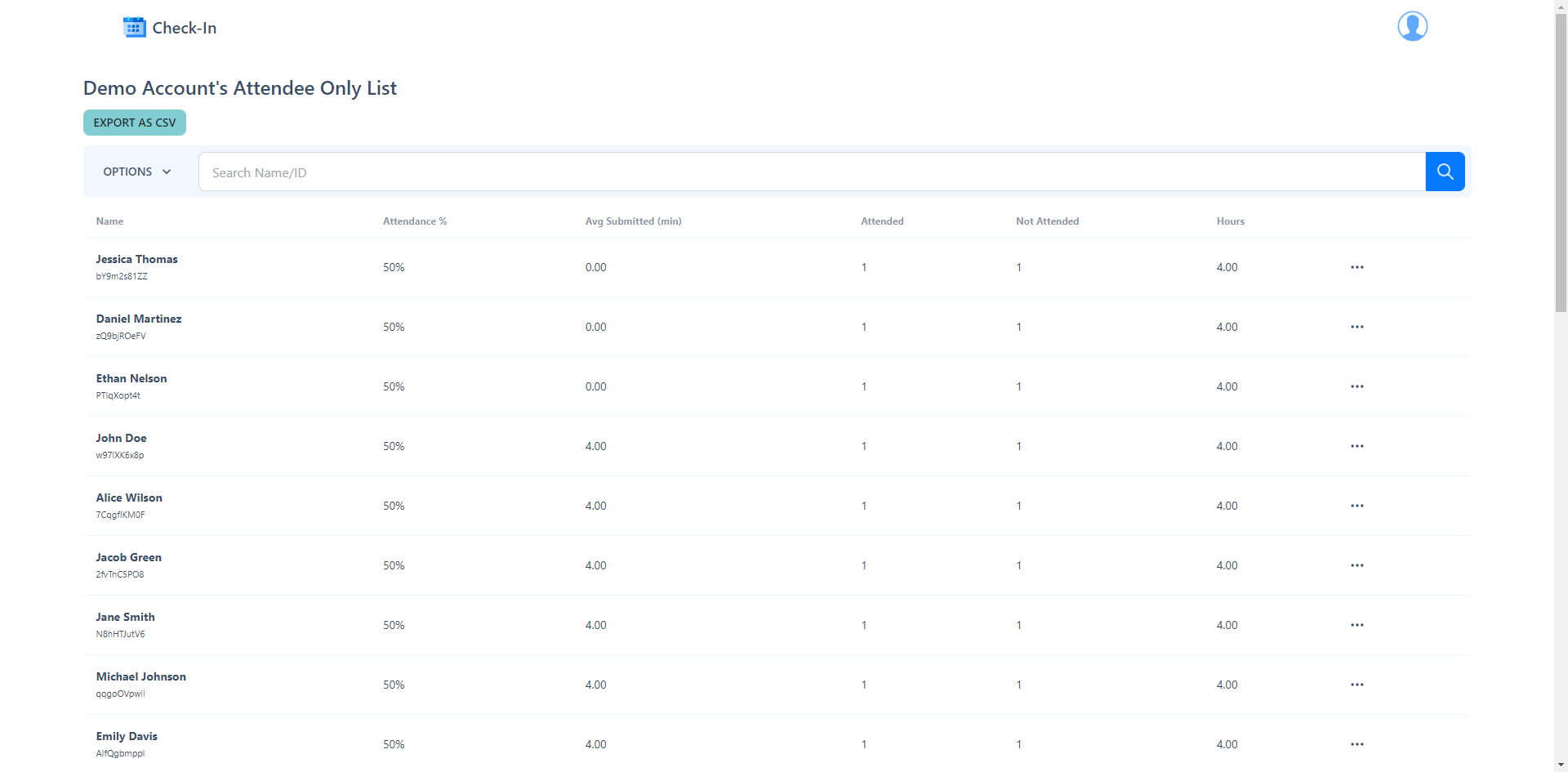This screenshot has width=1568, height=772.
Task: Open more actions for John Doe
Action: [x=1356, y=446]
